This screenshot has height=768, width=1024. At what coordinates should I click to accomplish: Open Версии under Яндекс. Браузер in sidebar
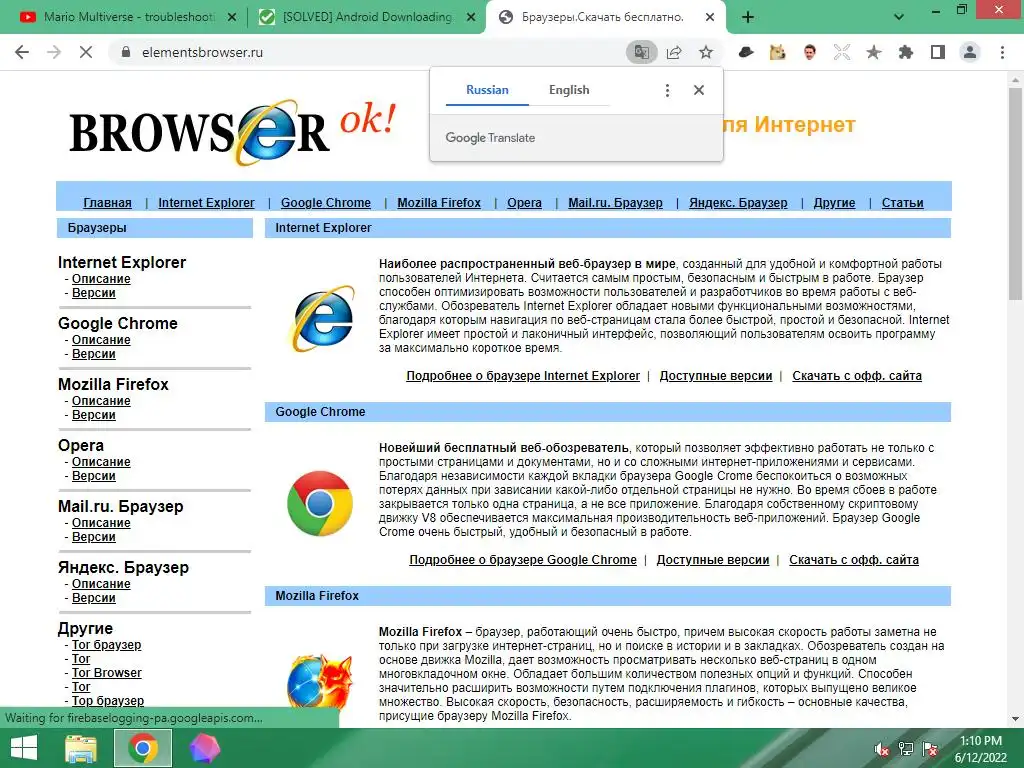click(x=93, y=598)
